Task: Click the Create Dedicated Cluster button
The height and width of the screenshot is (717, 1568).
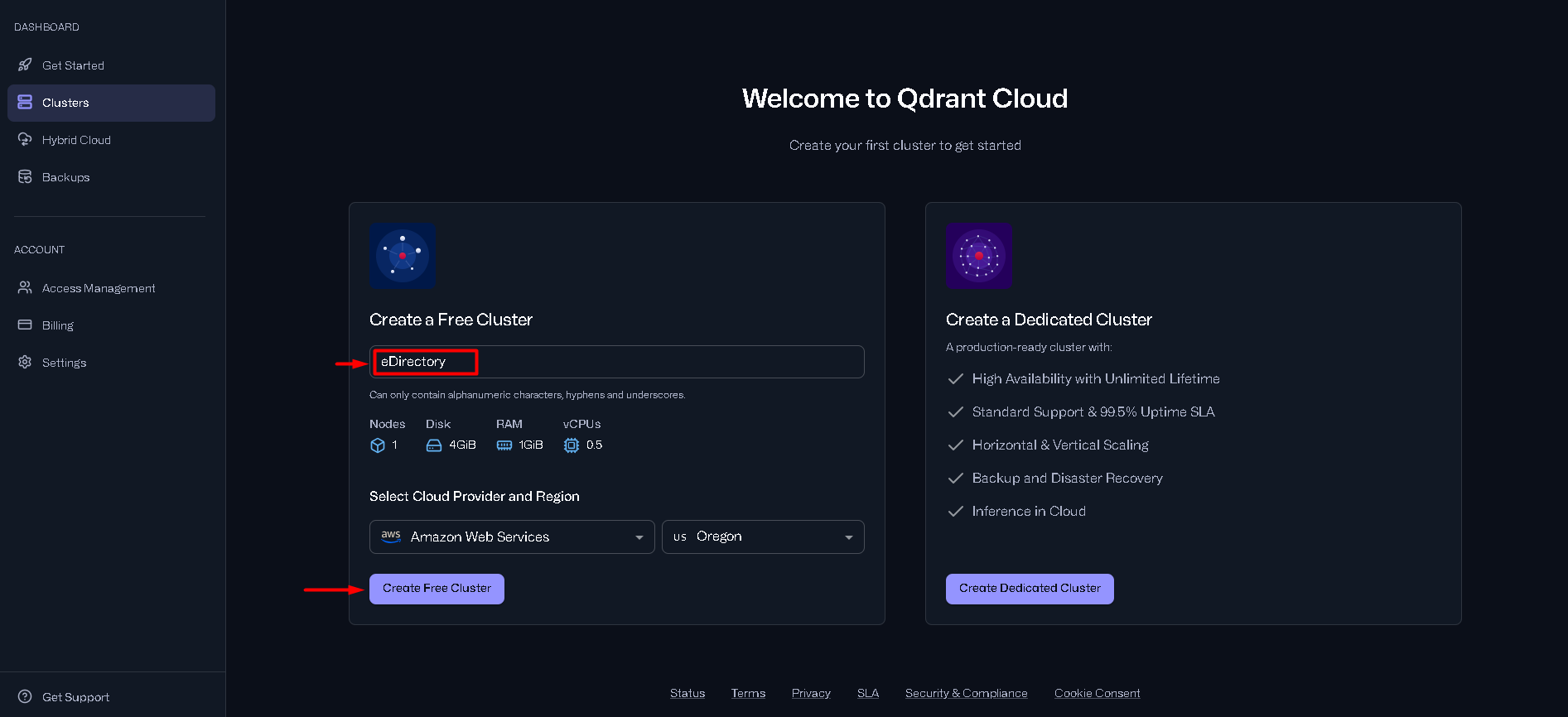Action: pyautogui.click(x=1030, y=589)
